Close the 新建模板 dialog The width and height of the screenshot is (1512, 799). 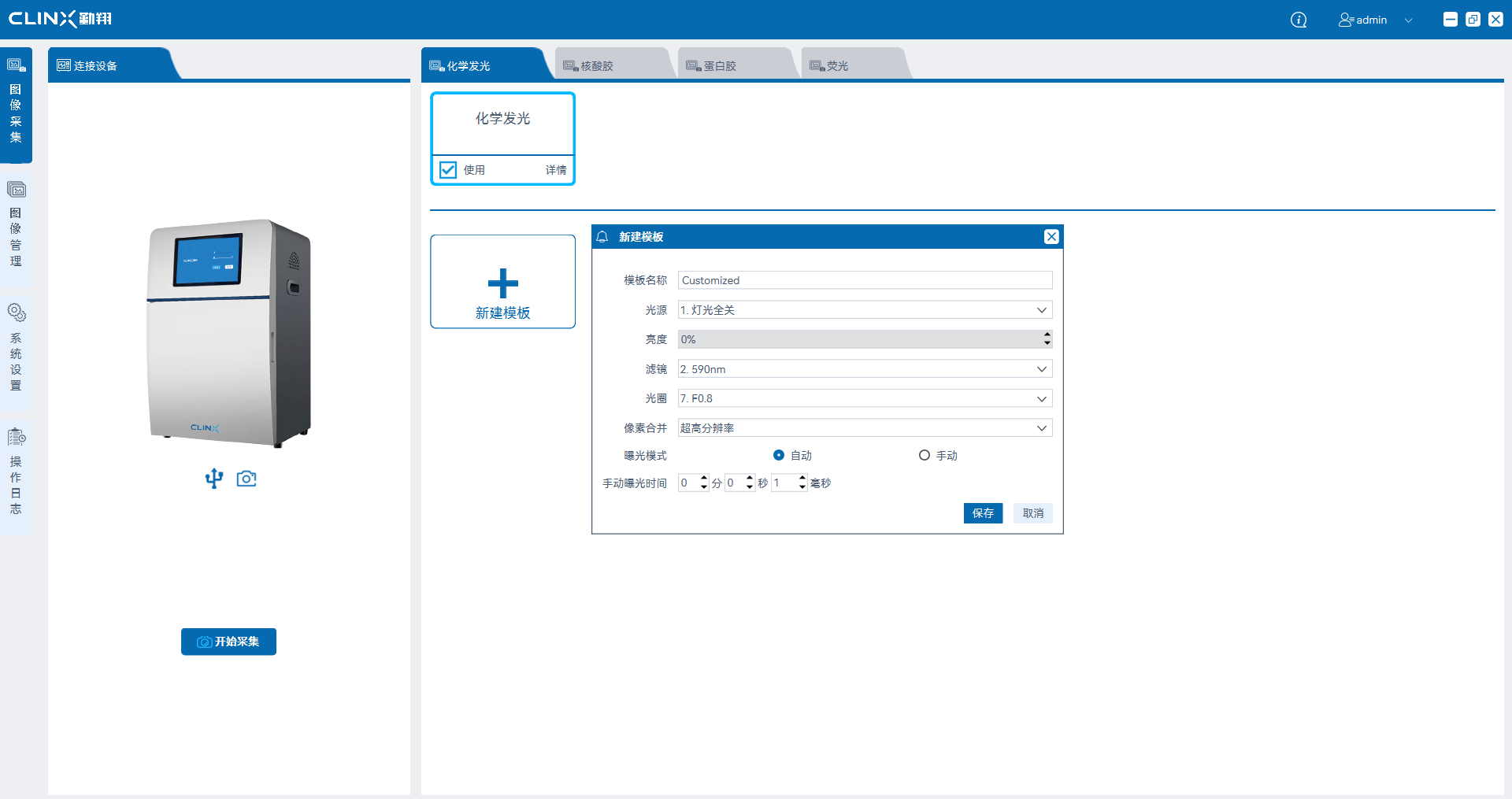(x=1051, y=237)
